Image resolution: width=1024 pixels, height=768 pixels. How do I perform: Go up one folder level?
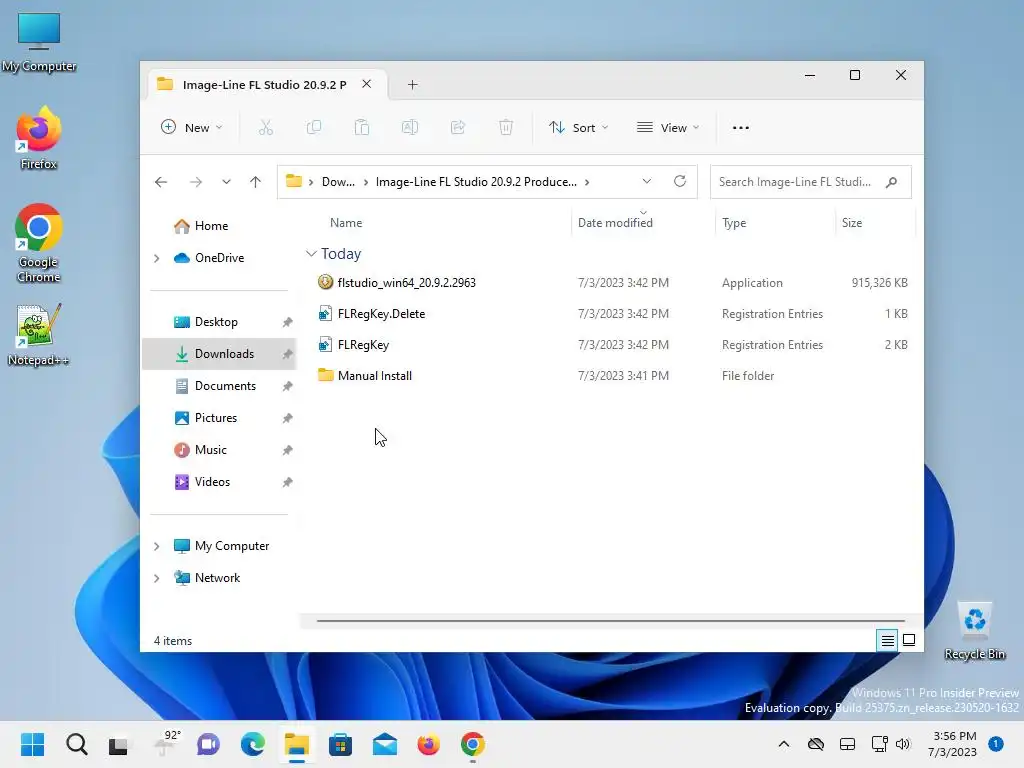[255, 182]
